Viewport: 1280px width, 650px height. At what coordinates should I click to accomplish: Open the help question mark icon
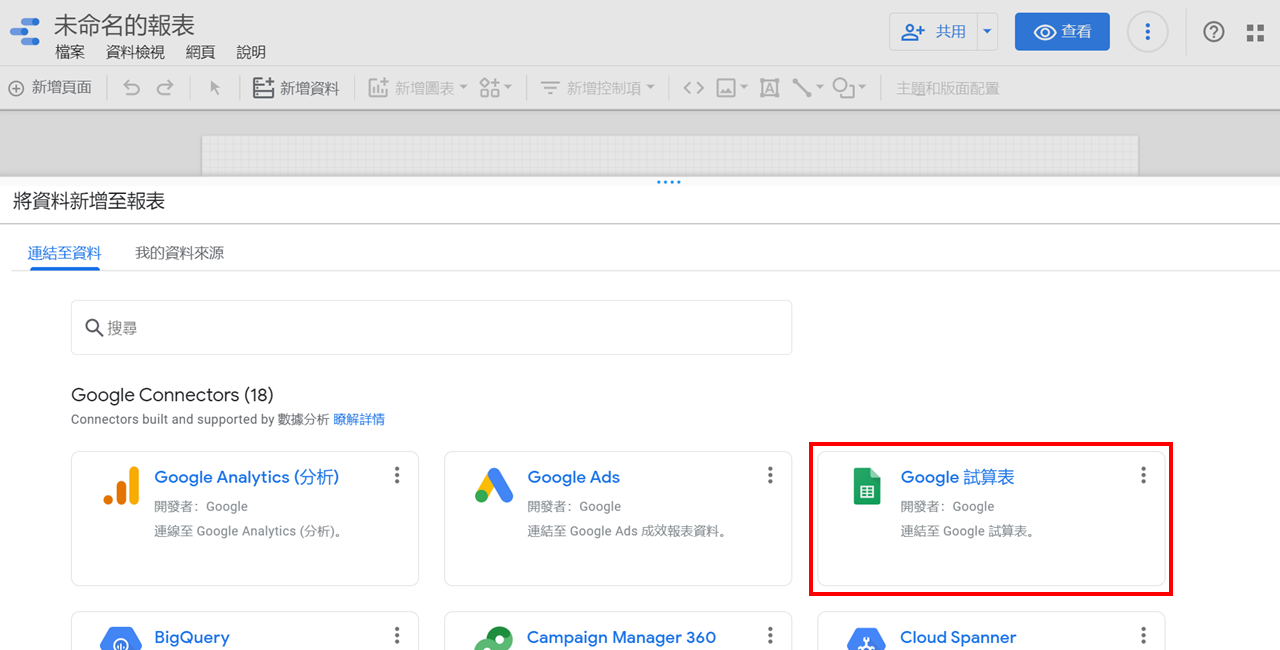[x=1213, y=32]
